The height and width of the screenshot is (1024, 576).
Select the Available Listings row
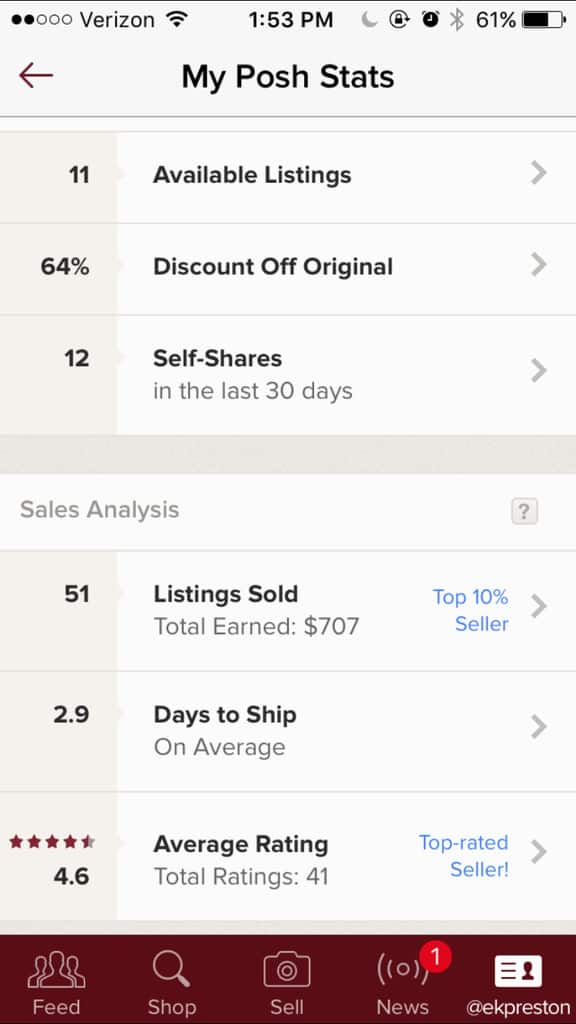coord(288,176)
